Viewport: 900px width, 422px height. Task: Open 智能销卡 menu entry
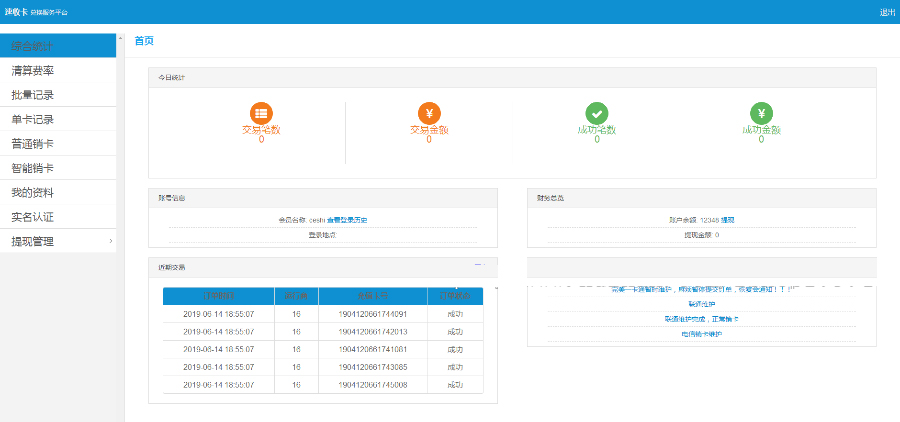coord(33,168)
